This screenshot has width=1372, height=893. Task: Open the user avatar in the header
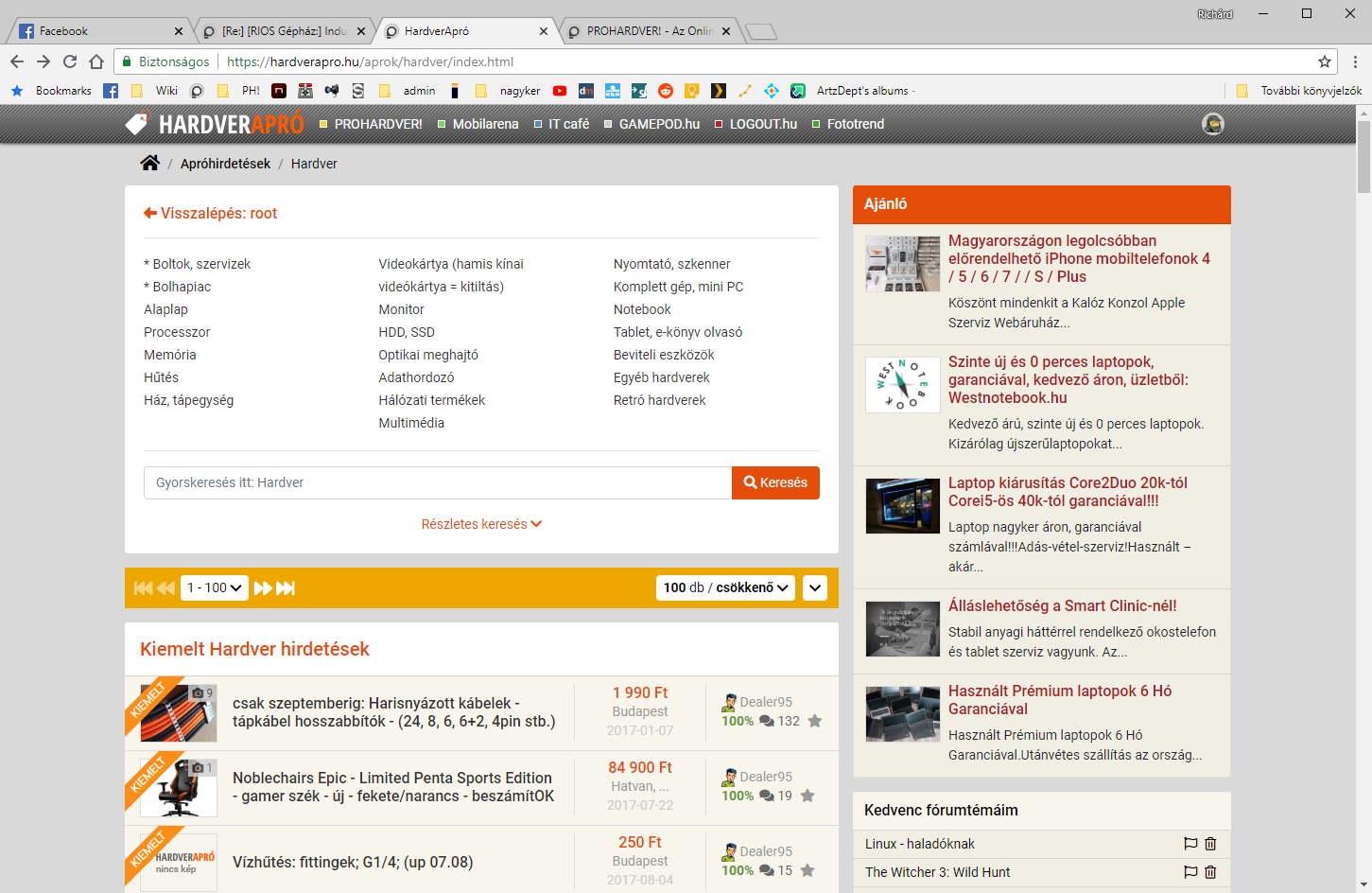click(x=1213, y=124)
